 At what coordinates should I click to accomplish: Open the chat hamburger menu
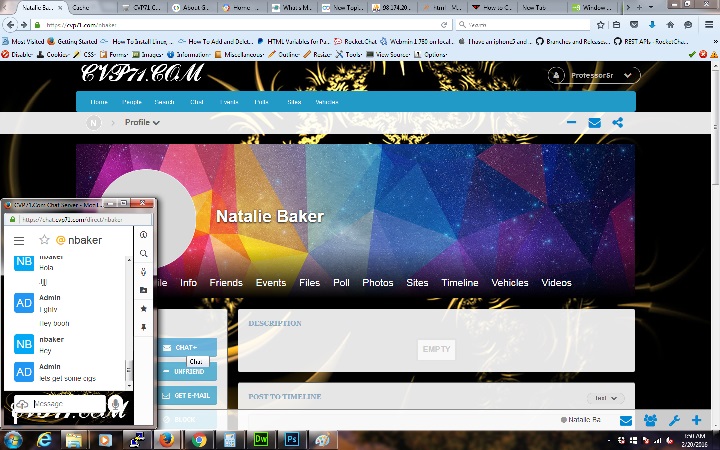coord(19,240)
